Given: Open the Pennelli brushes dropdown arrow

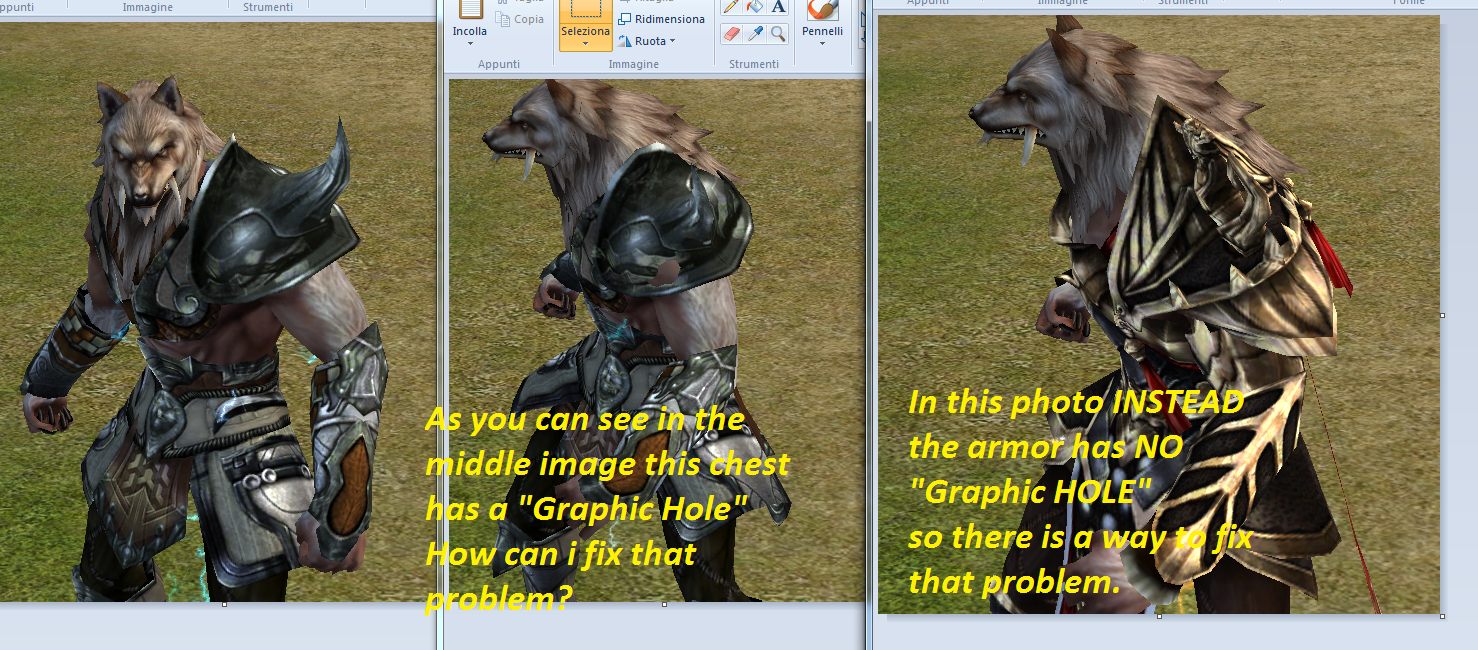Looking at the screenshot, I should 822,43.
